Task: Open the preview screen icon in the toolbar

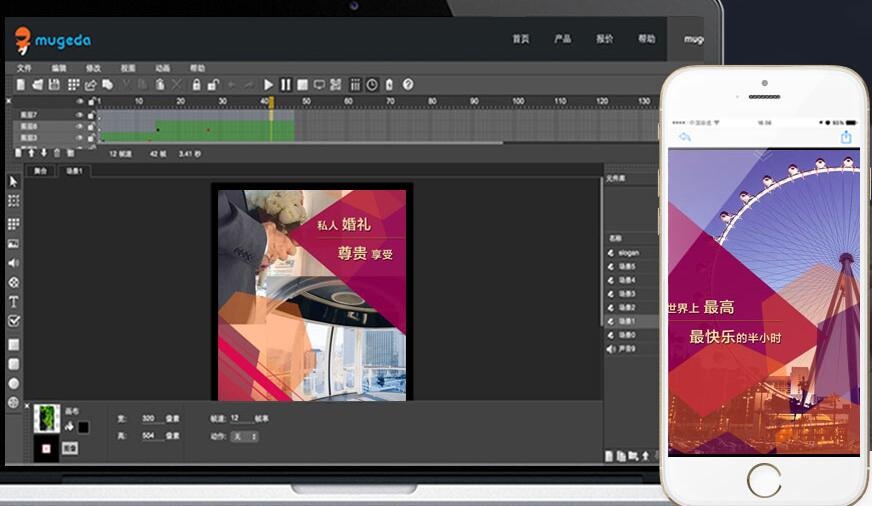Action: coord(319,85)
